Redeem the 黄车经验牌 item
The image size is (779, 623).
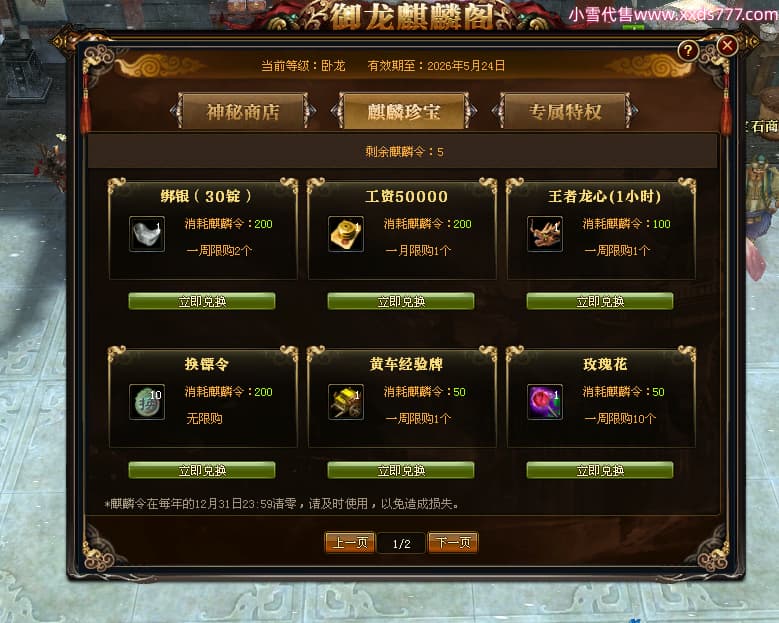401,470
